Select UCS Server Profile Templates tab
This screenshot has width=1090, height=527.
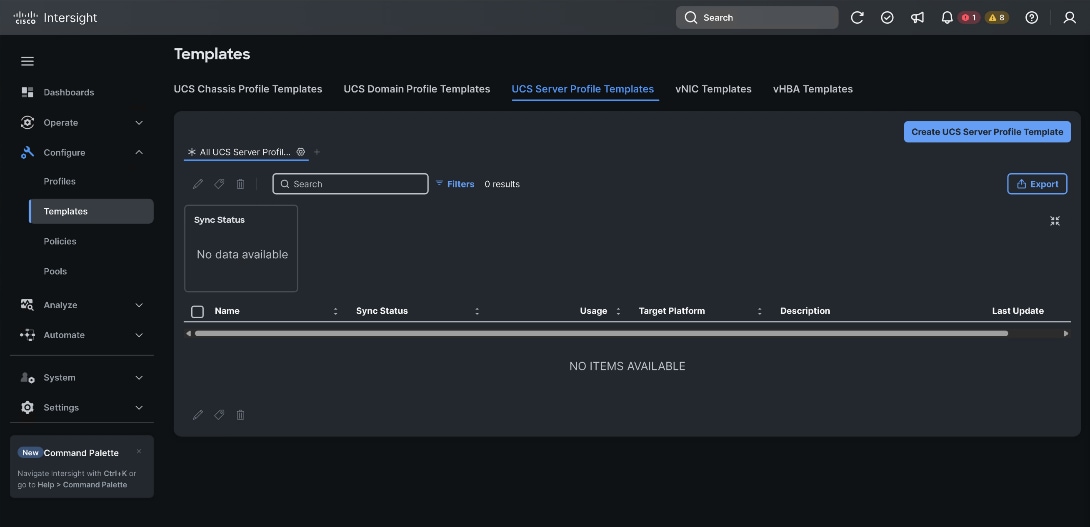[x=583, y=89]
